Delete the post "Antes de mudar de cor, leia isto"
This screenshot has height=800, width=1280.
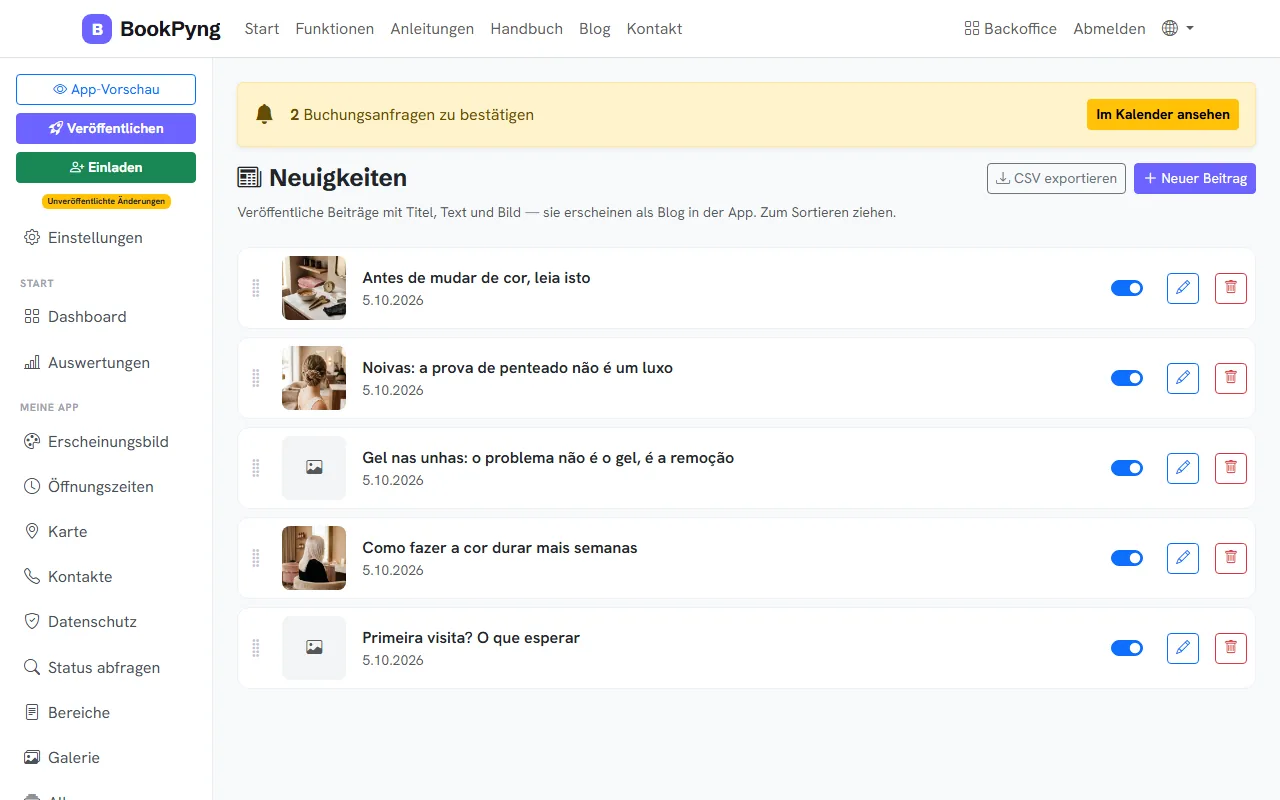1231,288
